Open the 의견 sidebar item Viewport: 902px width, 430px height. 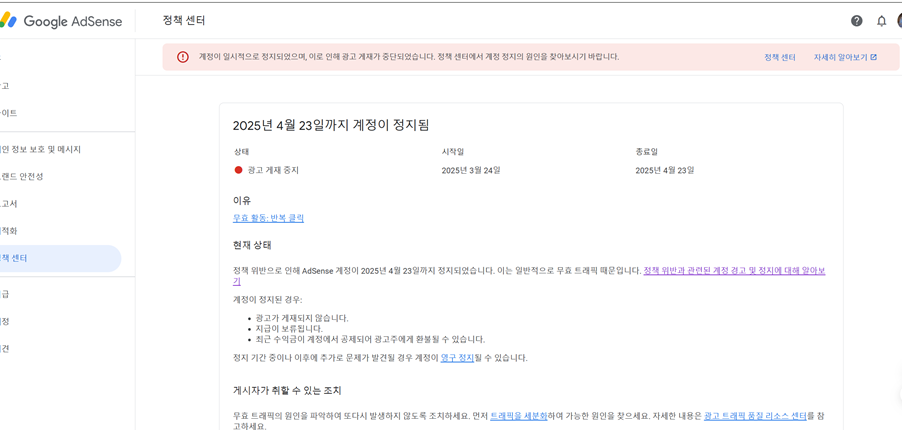pyautogui.click(x=5, y=349)
